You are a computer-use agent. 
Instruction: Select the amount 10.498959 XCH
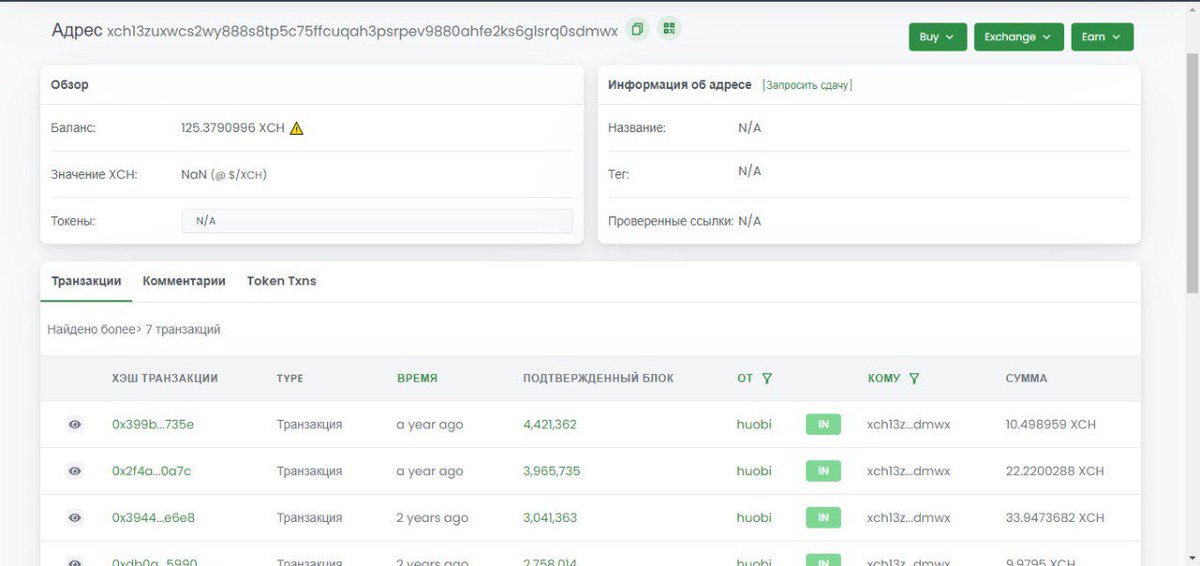(x=1051, y=424)
